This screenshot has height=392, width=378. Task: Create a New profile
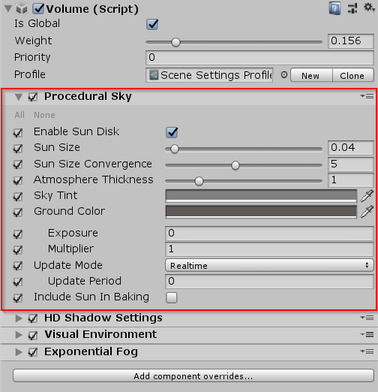tap(311, 75)
